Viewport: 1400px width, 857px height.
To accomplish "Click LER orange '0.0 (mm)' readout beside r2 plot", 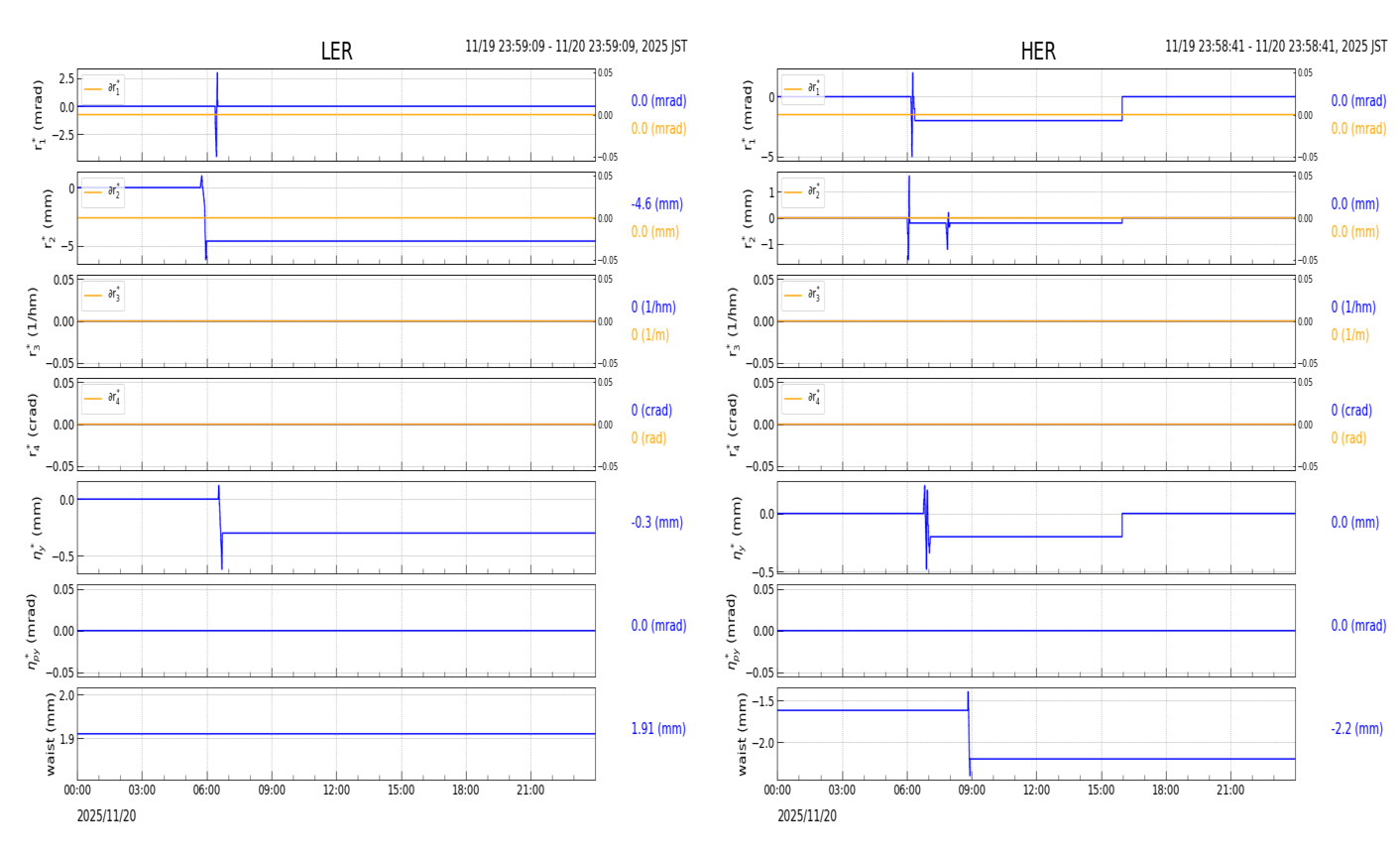I will click(655, 232).
